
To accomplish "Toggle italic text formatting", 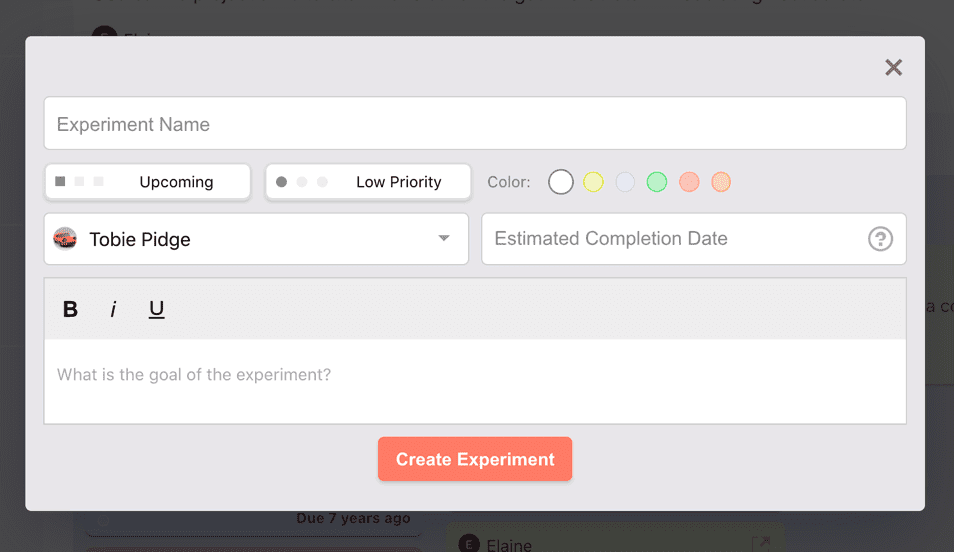I will [113, 310].
